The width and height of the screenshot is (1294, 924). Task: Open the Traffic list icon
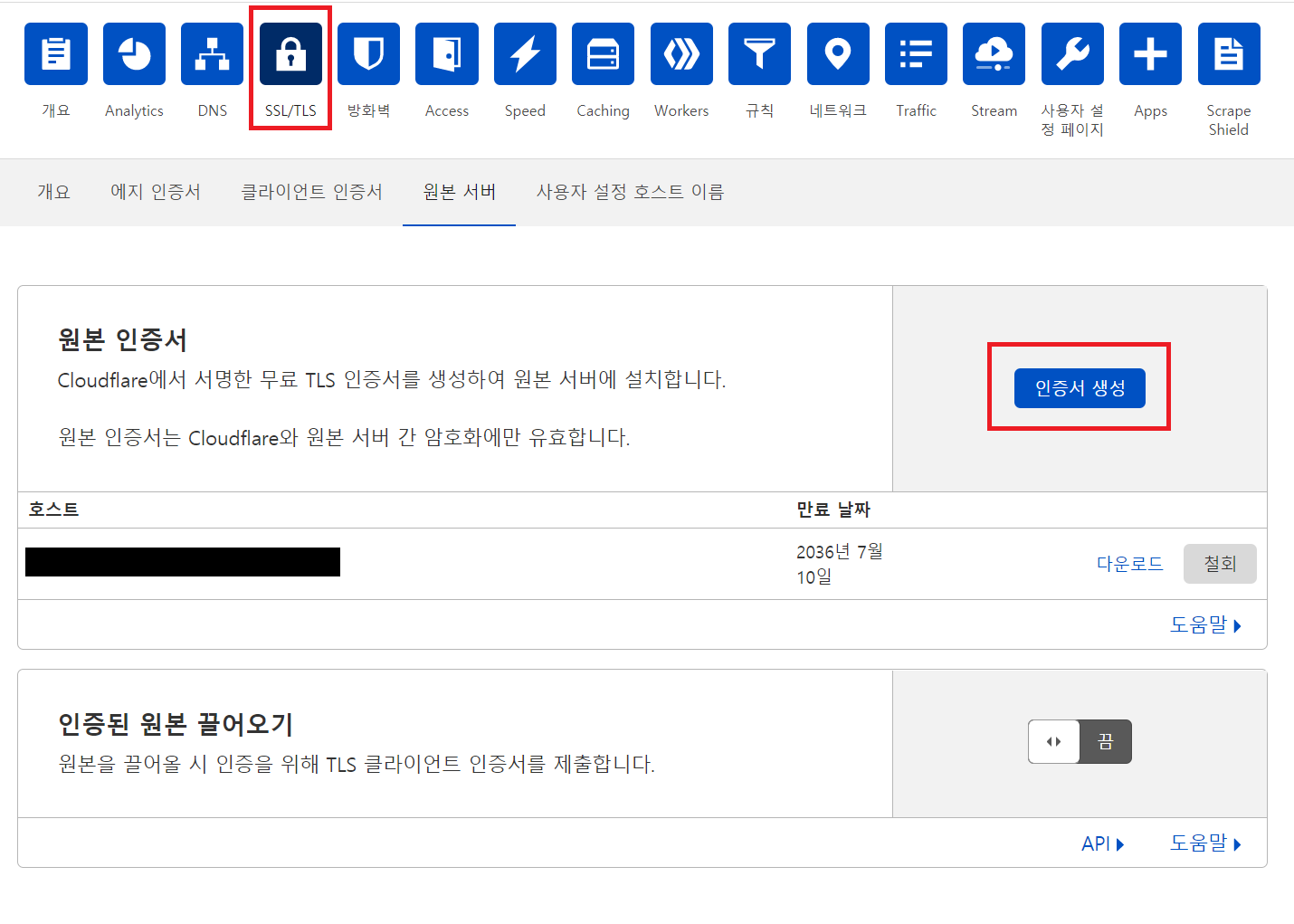pyautogui.click(x=916, y=54)
